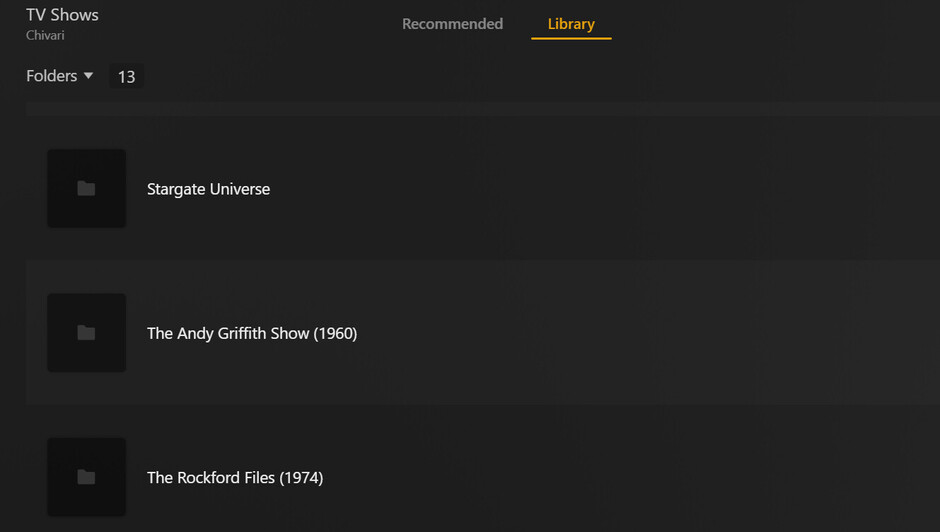Click the folder icon beside The Andy Griffith Show

click(x=86, y=333)
